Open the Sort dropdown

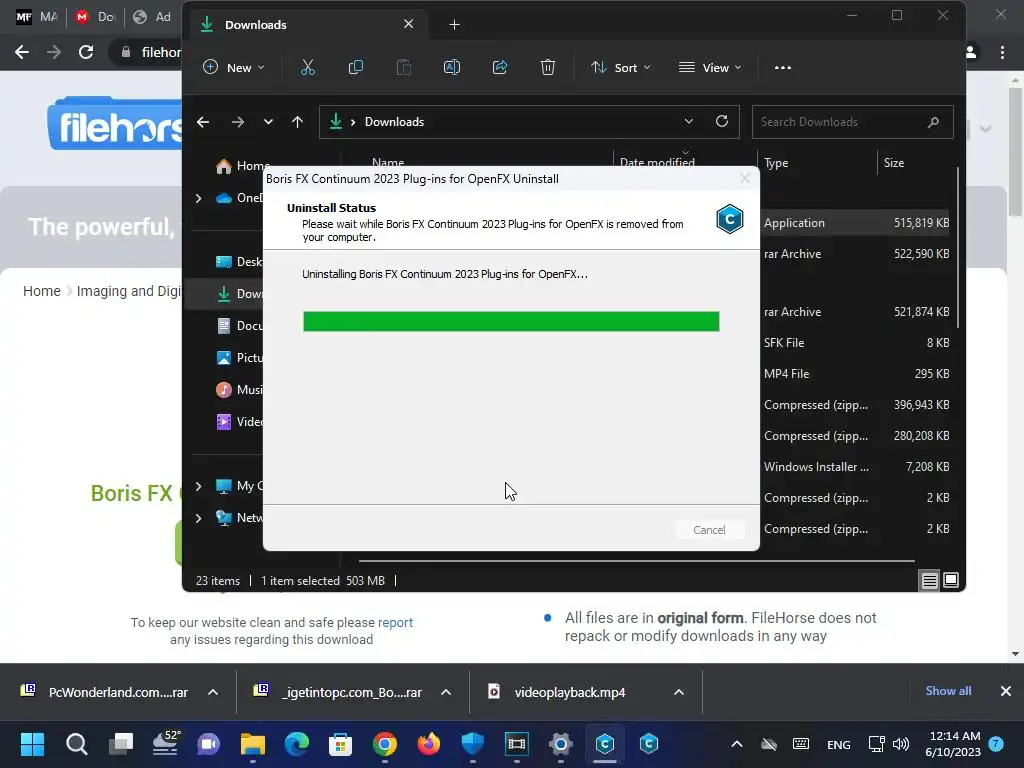point(620,67)
